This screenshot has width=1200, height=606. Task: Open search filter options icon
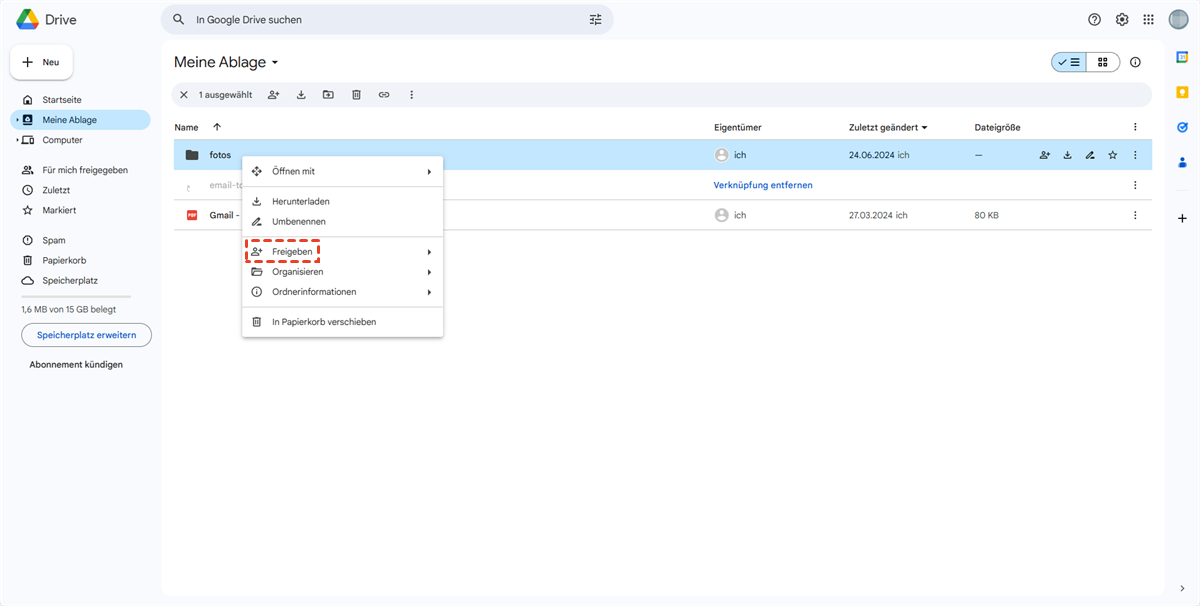[596, 20]
